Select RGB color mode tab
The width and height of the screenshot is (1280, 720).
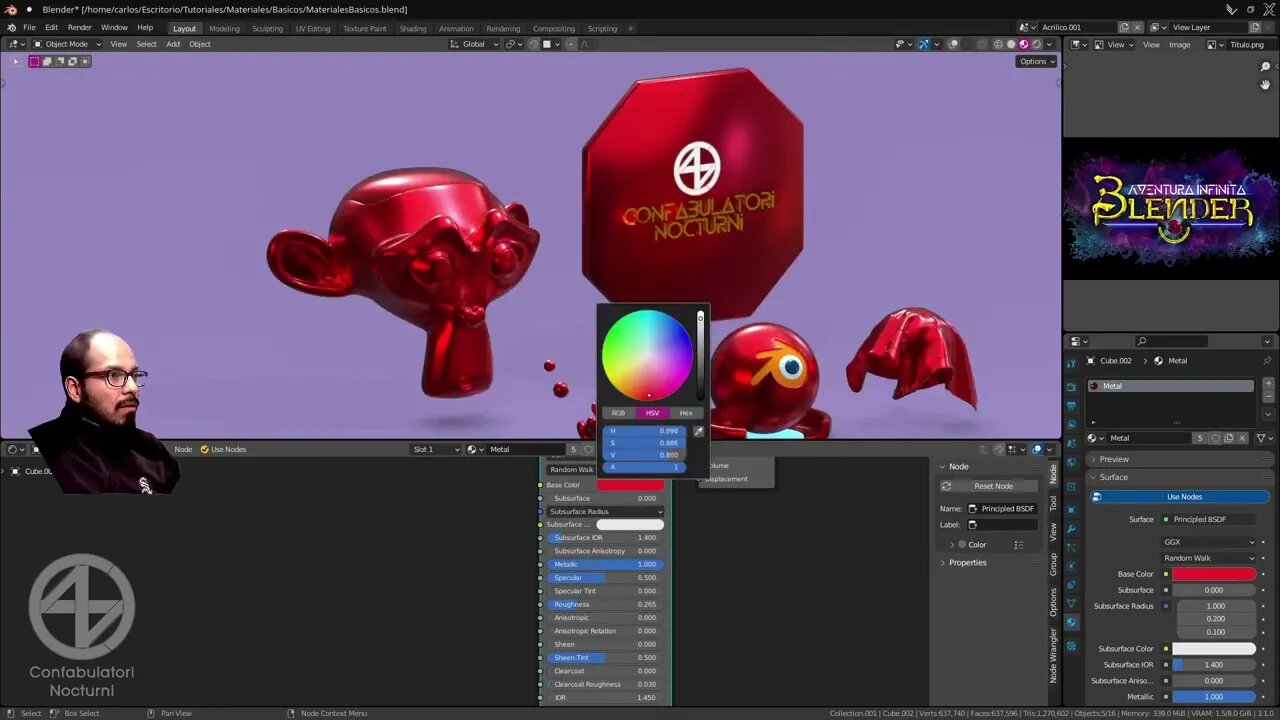(x=618, y=413)
